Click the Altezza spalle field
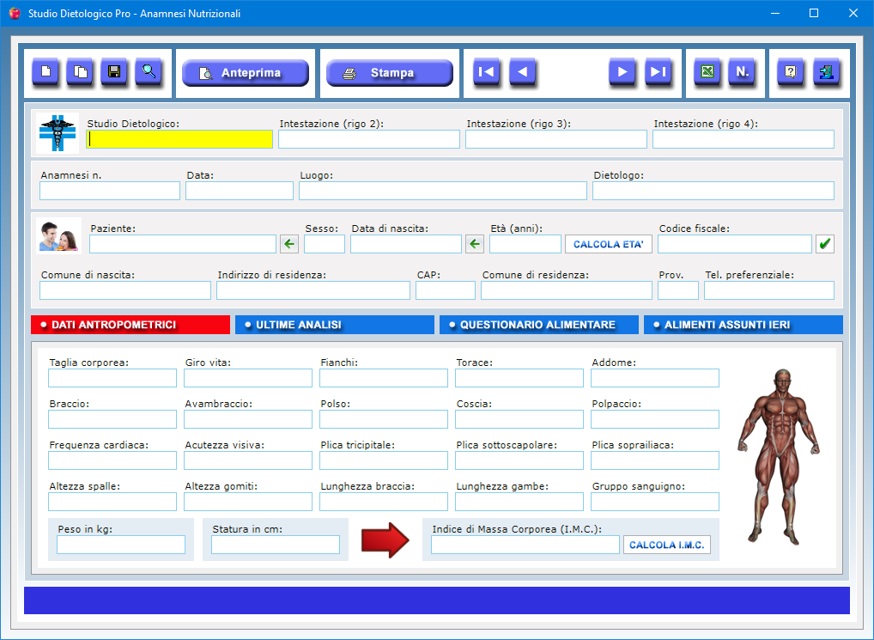 click(x=113, y=502)
